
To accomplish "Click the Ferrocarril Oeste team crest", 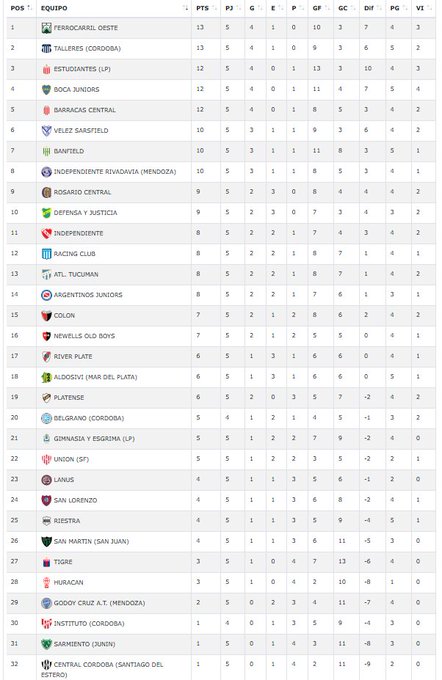I will (x=46, y=28).
